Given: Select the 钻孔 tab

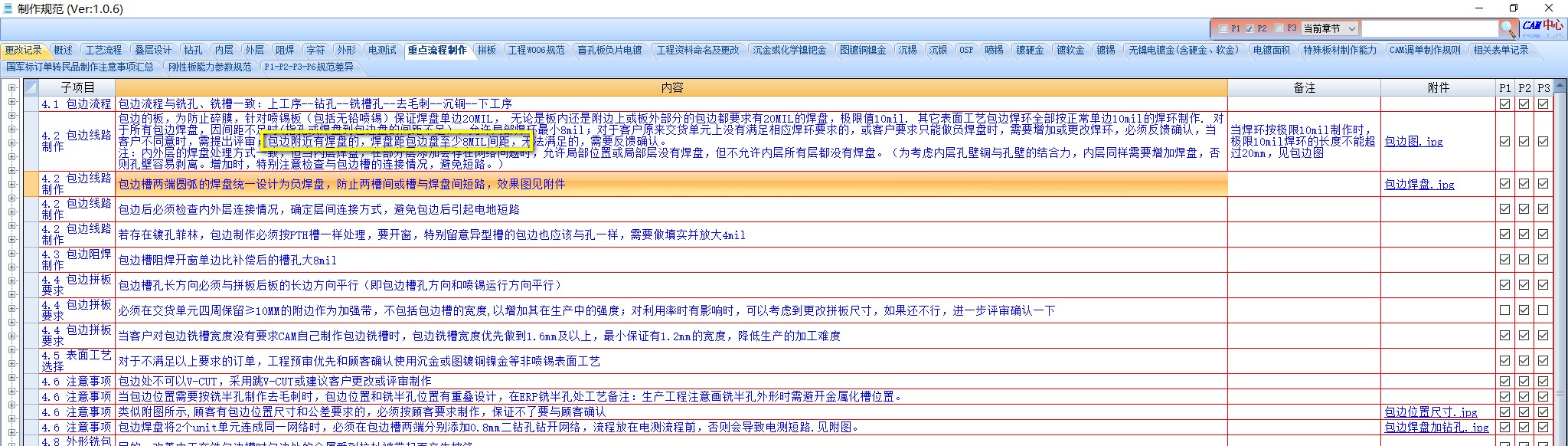Looking at the screenshot, I should point(194,50).
